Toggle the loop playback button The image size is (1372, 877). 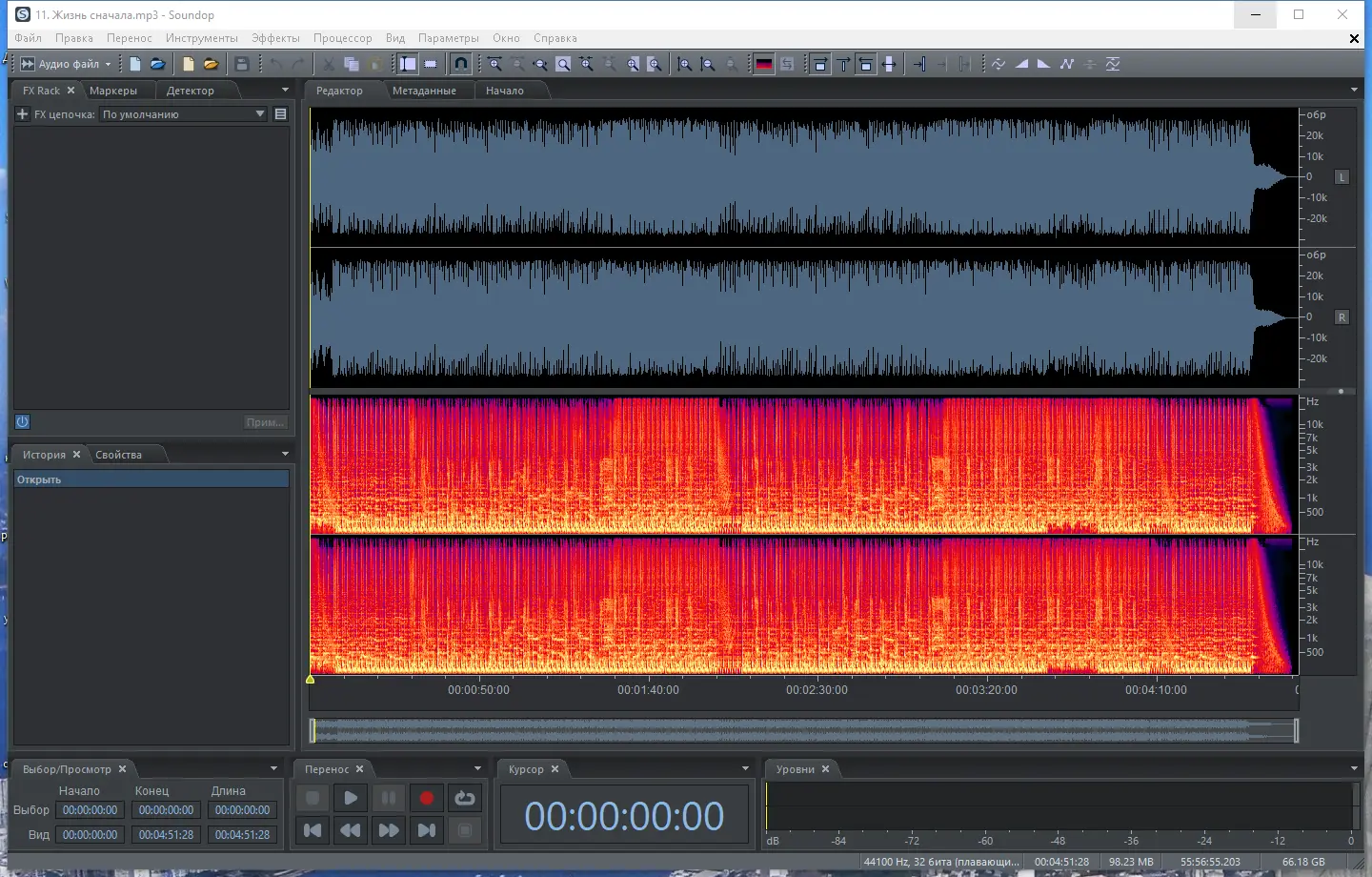point(465,799)
